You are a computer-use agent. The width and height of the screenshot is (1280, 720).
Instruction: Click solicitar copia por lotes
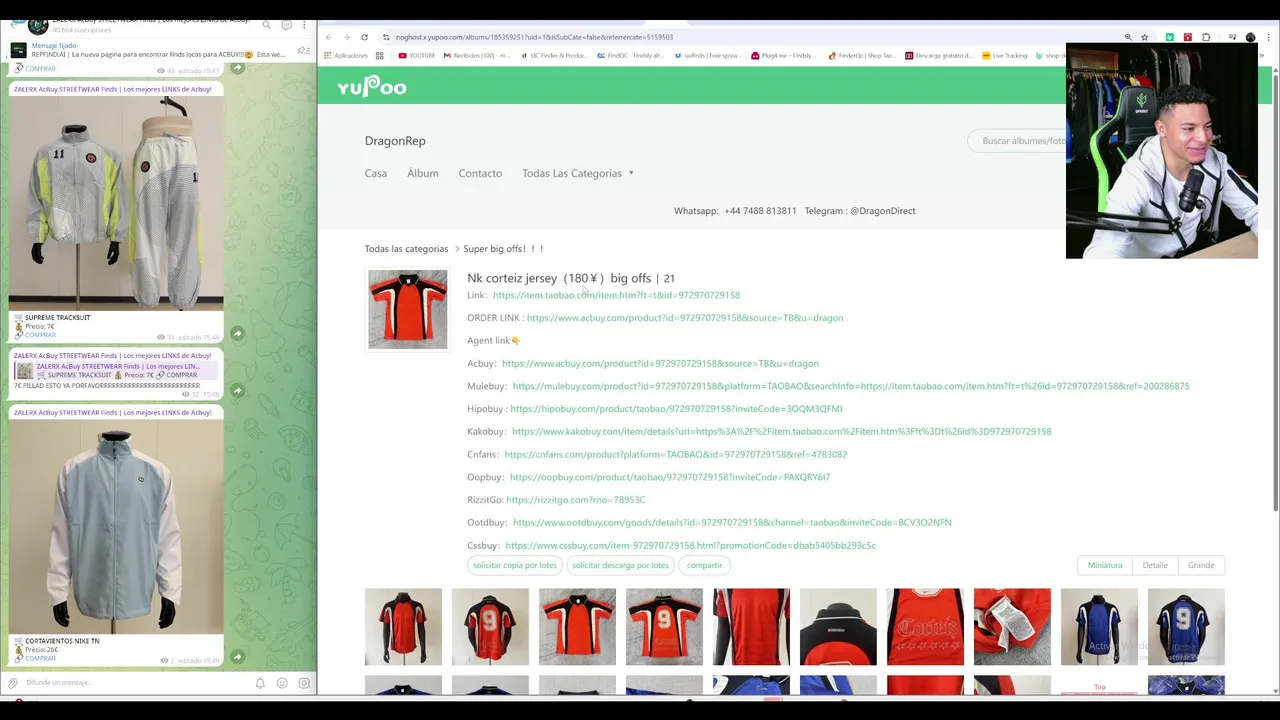click(515, 565)
